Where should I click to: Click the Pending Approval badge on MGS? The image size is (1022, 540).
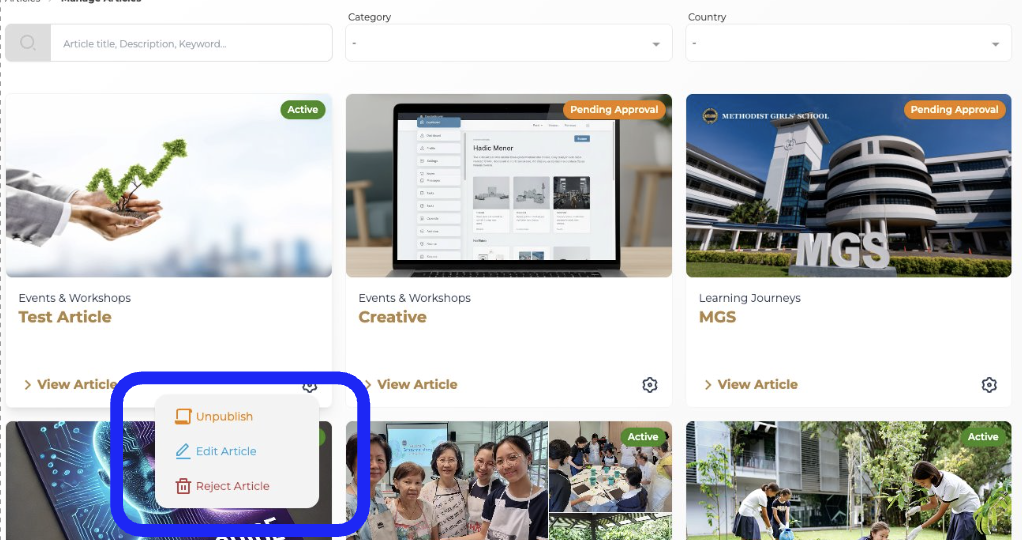pyautogui.click(x=954, y=110)
